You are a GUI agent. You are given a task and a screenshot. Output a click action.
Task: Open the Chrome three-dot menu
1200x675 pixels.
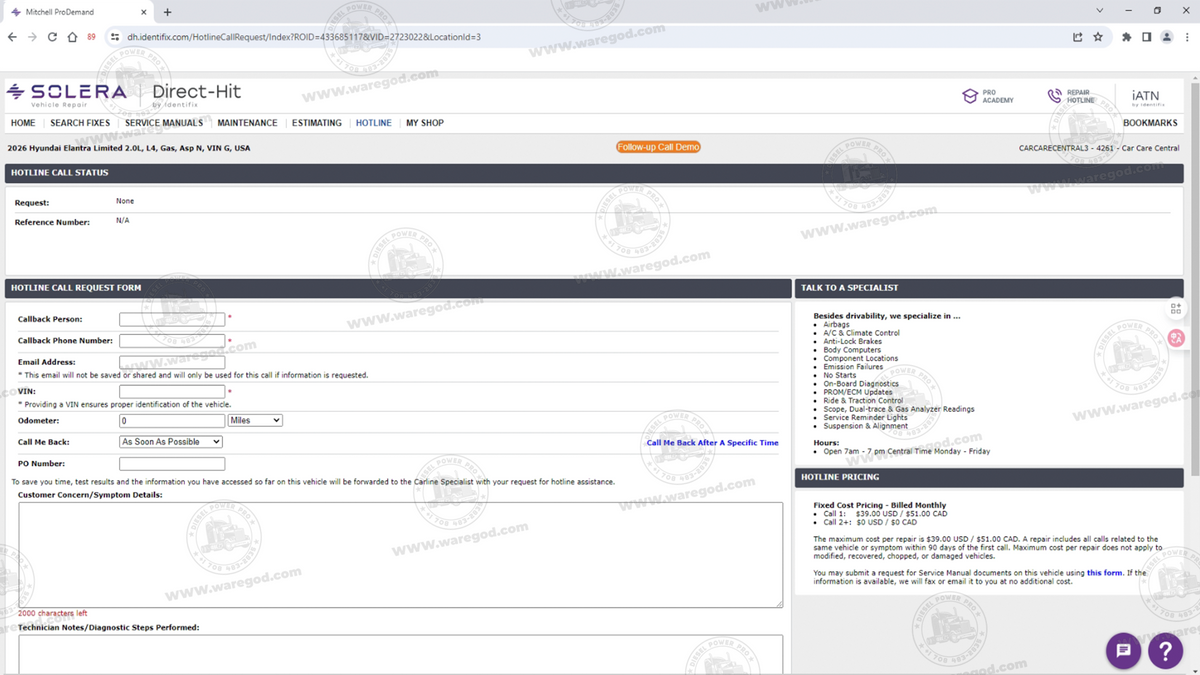pyautogui.click(x=1187, y=37)
